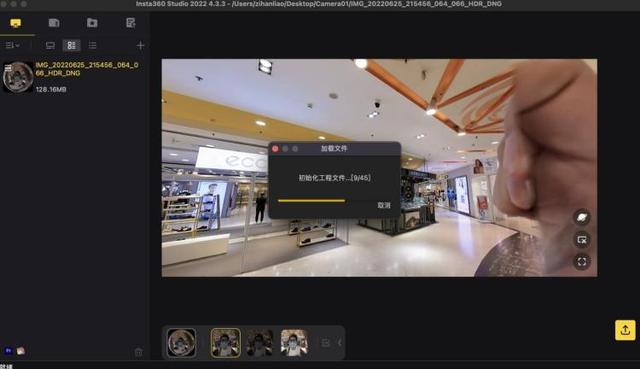
Task: Expand the sort order dropdown
Action: point(13,45)
